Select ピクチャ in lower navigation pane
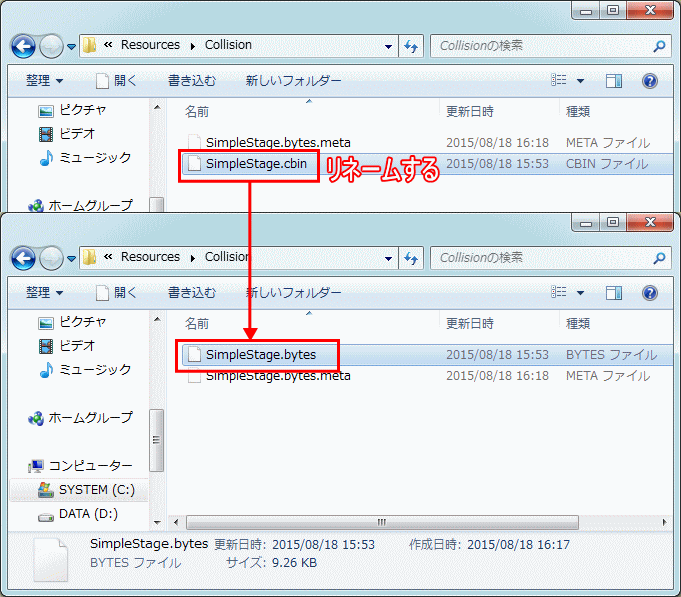This screenshot has width=681, height=597. tap(72, 322)
